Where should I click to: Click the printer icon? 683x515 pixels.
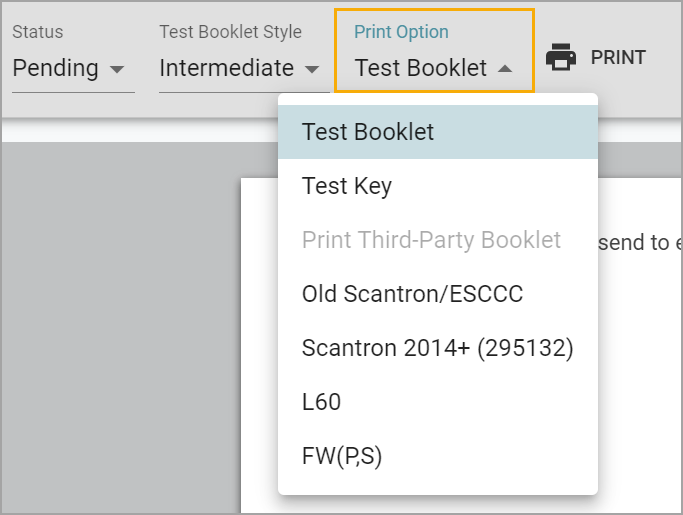561,57
